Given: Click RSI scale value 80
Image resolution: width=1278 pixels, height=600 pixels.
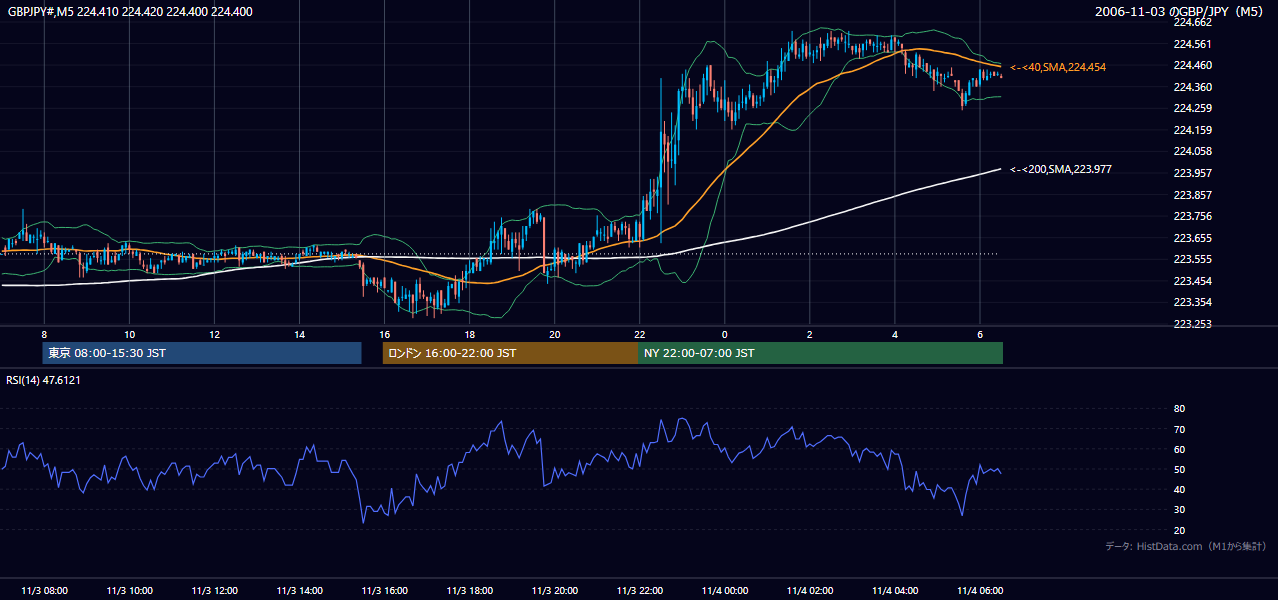Looking at the screenshot, I should [x=1179, y=409].
